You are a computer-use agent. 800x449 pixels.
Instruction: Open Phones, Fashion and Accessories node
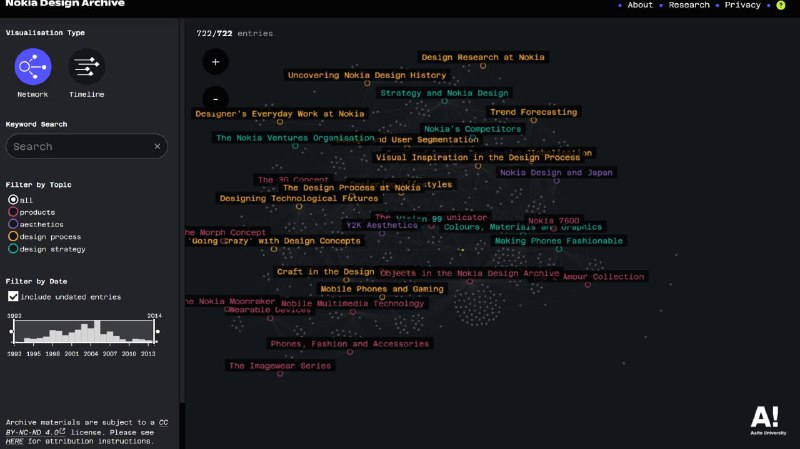[349, 344]
